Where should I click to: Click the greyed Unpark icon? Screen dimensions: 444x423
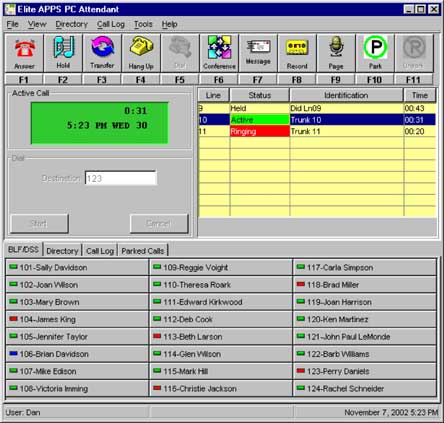(414, 53)
